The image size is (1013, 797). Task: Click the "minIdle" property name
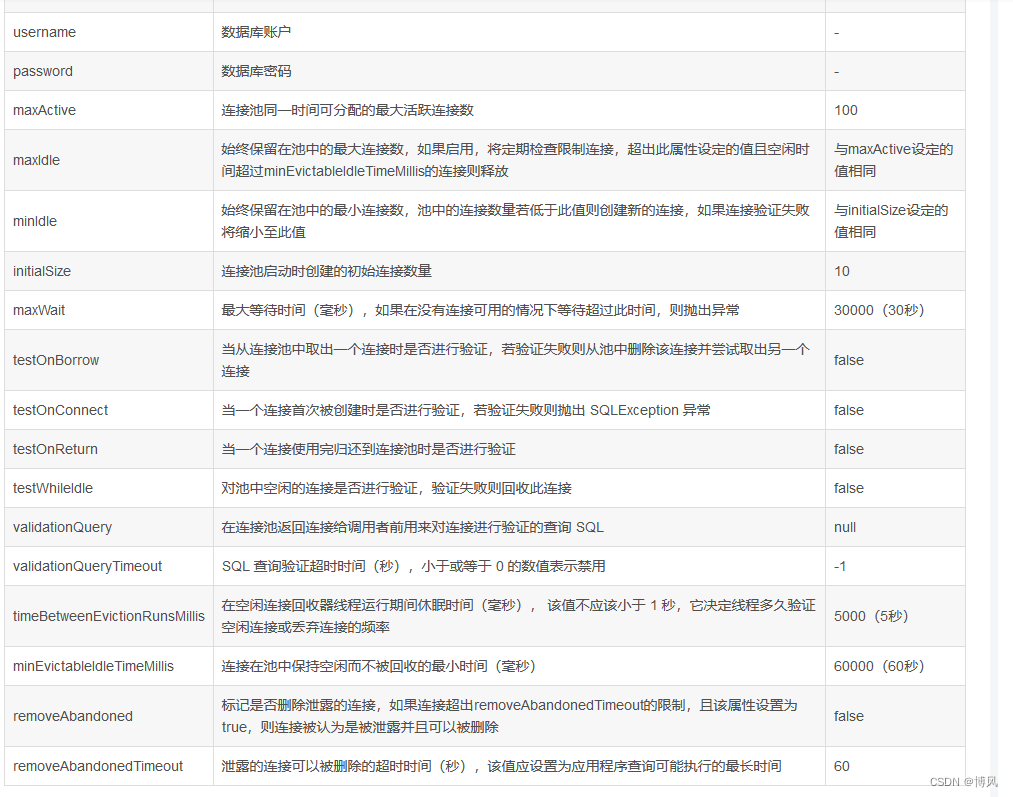[35, 221]
